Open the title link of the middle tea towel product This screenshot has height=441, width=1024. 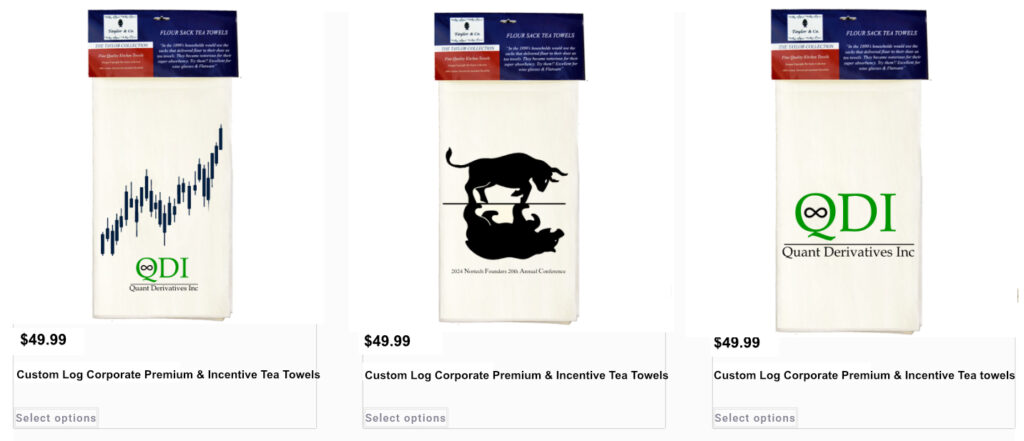pos(516,376)
